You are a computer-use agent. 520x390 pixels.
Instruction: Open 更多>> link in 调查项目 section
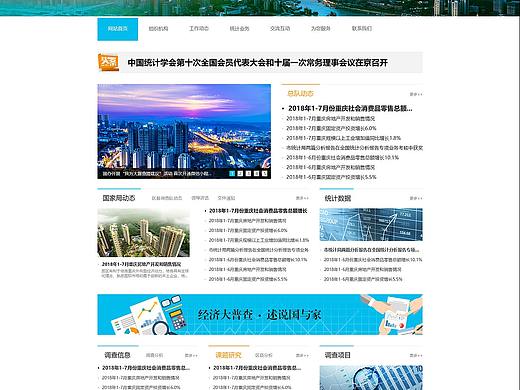coord(416,356)
